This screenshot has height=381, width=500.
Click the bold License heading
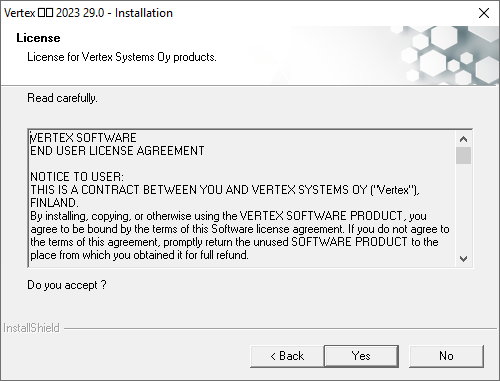click(x=38, y=38)
